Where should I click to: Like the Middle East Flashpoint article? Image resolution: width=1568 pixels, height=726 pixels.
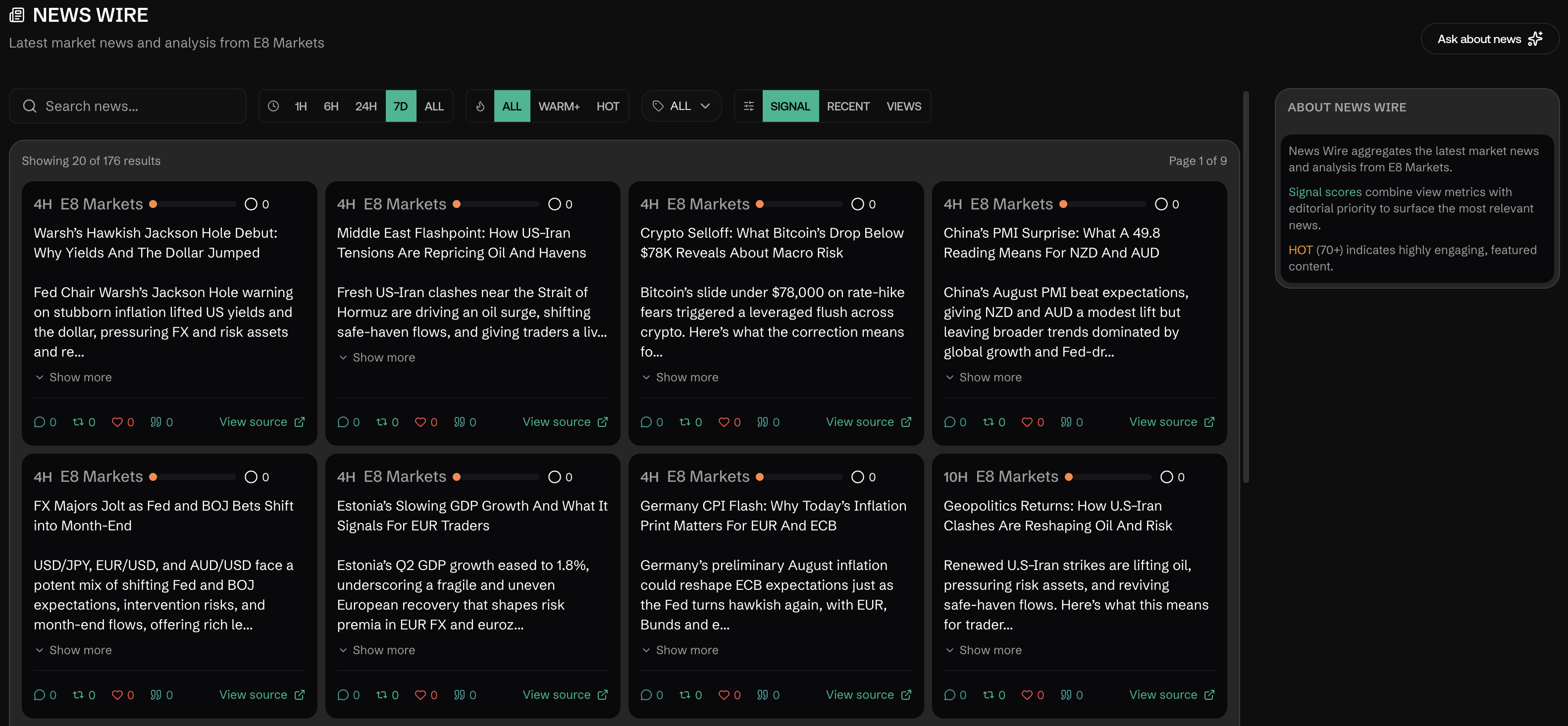pyautogui.click(x=420, y=422)
